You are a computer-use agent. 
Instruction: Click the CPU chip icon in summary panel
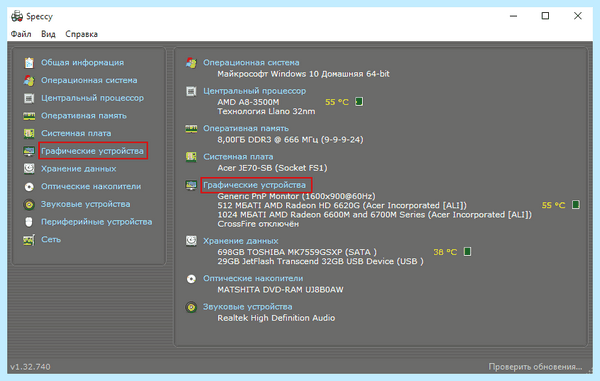[191, 91]
